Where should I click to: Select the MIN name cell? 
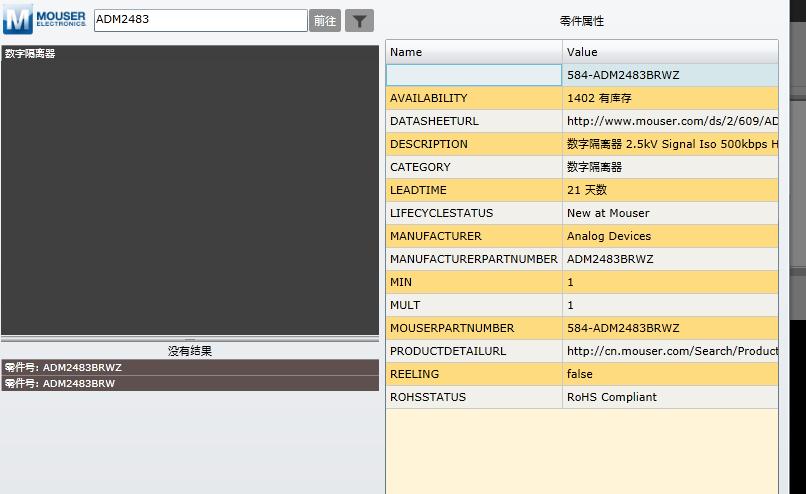pos(474,282)
